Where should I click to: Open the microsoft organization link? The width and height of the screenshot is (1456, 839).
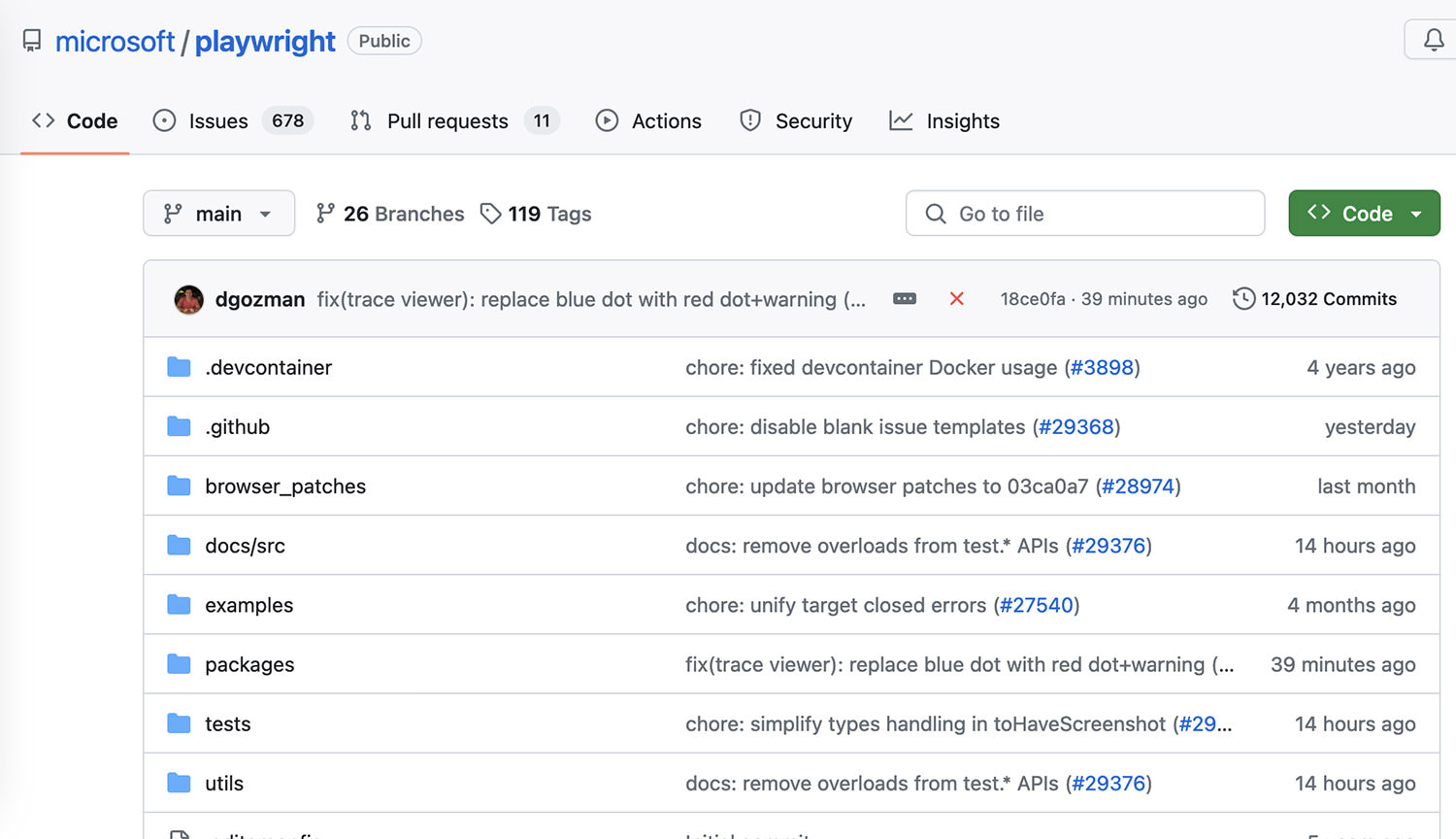point(115,42)
